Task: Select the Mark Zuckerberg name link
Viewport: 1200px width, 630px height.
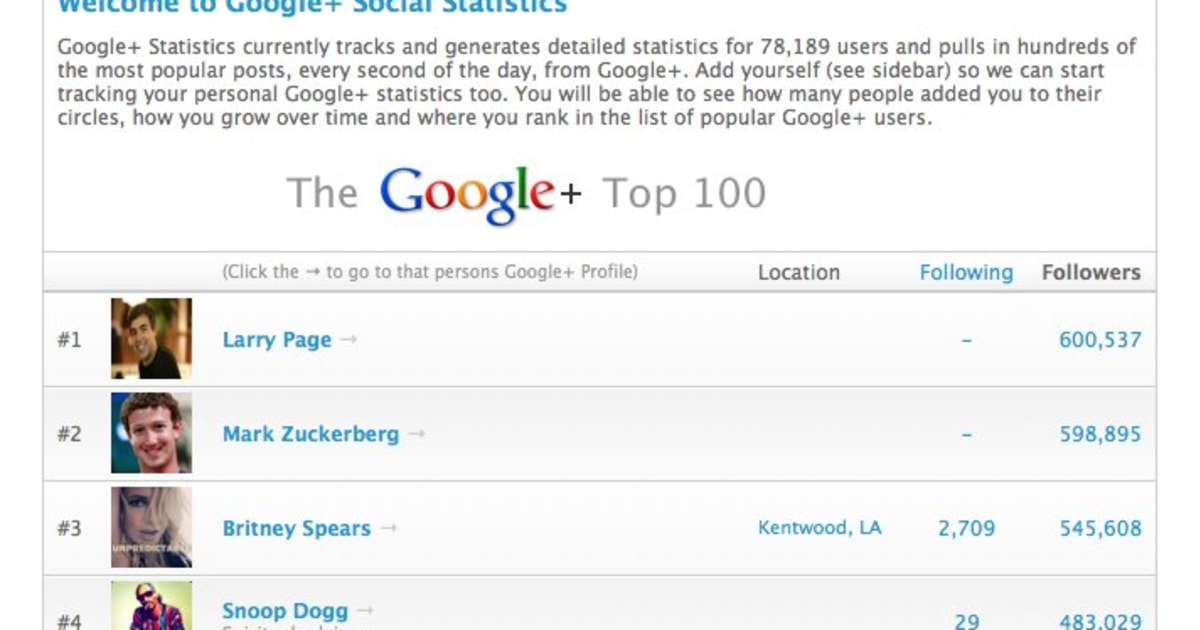Action: coord(310,434)
